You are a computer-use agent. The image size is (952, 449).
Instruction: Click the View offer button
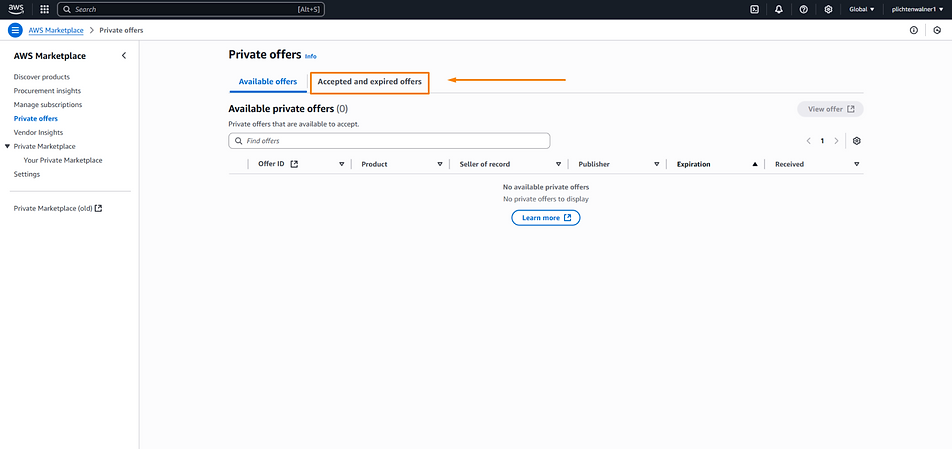coord(830,109)
